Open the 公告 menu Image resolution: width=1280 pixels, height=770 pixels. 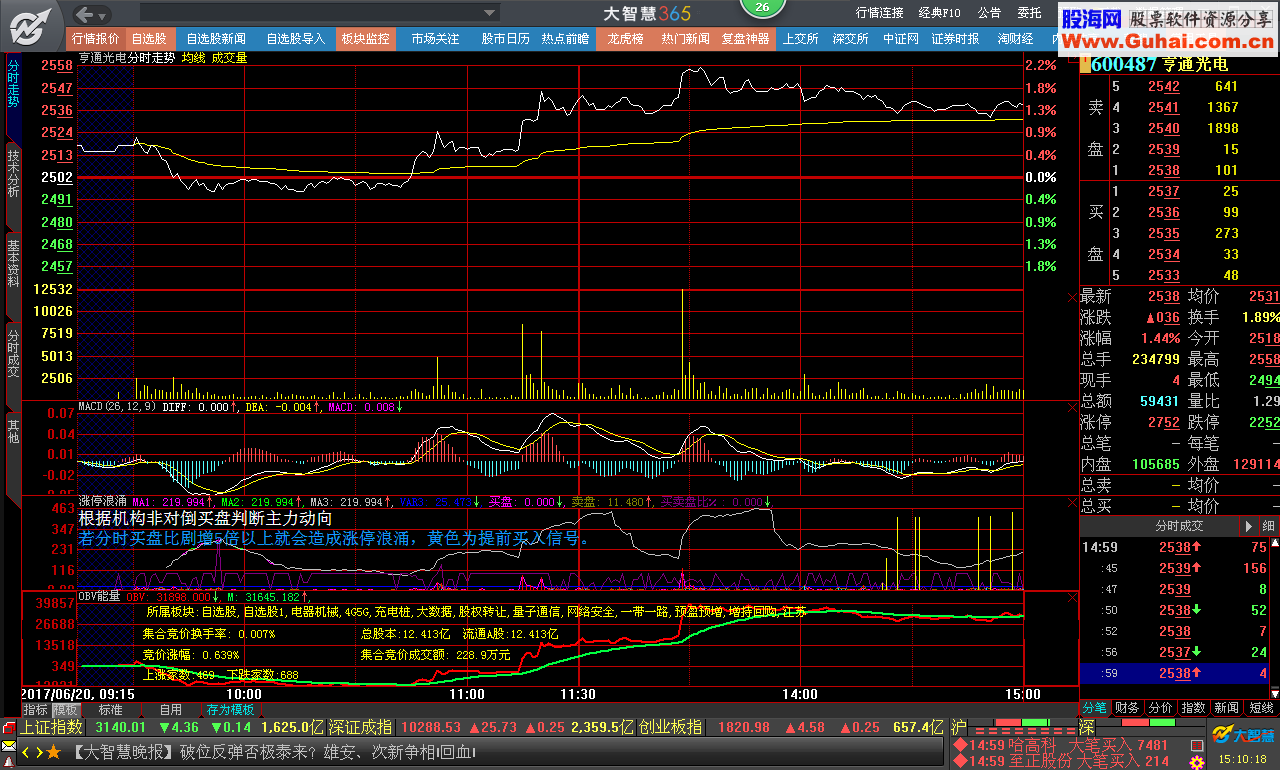click(x=989, y=13)
